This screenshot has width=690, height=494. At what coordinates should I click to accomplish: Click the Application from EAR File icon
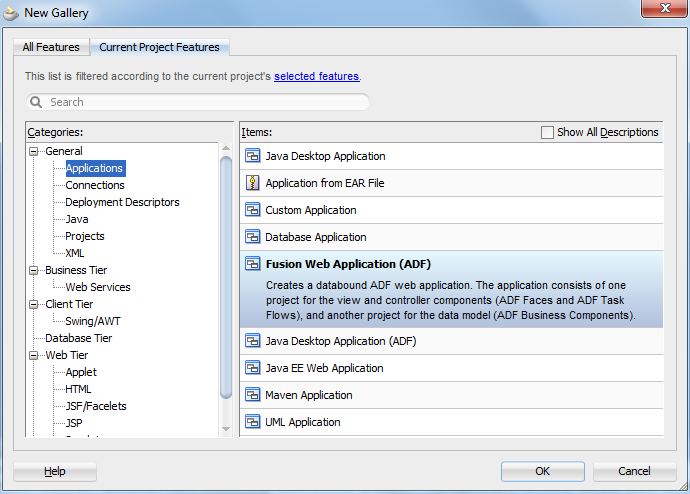253,183
